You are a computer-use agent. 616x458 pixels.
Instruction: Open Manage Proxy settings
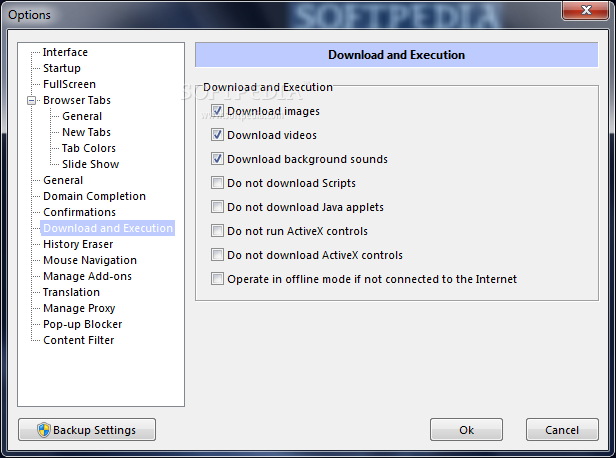79,308
